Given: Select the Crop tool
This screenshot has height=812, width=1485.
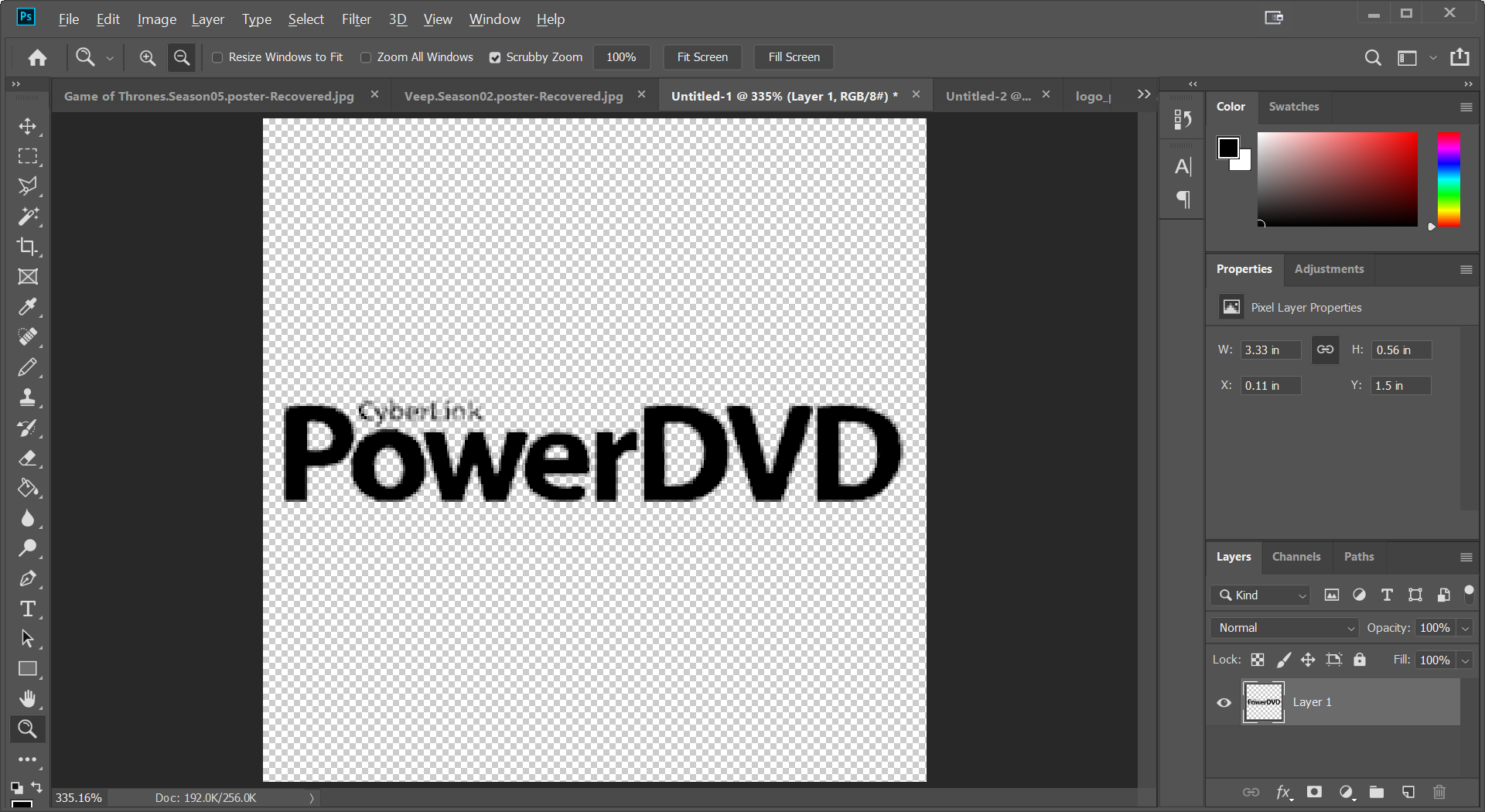Looking at the screenshot, I should pos(28,247).
